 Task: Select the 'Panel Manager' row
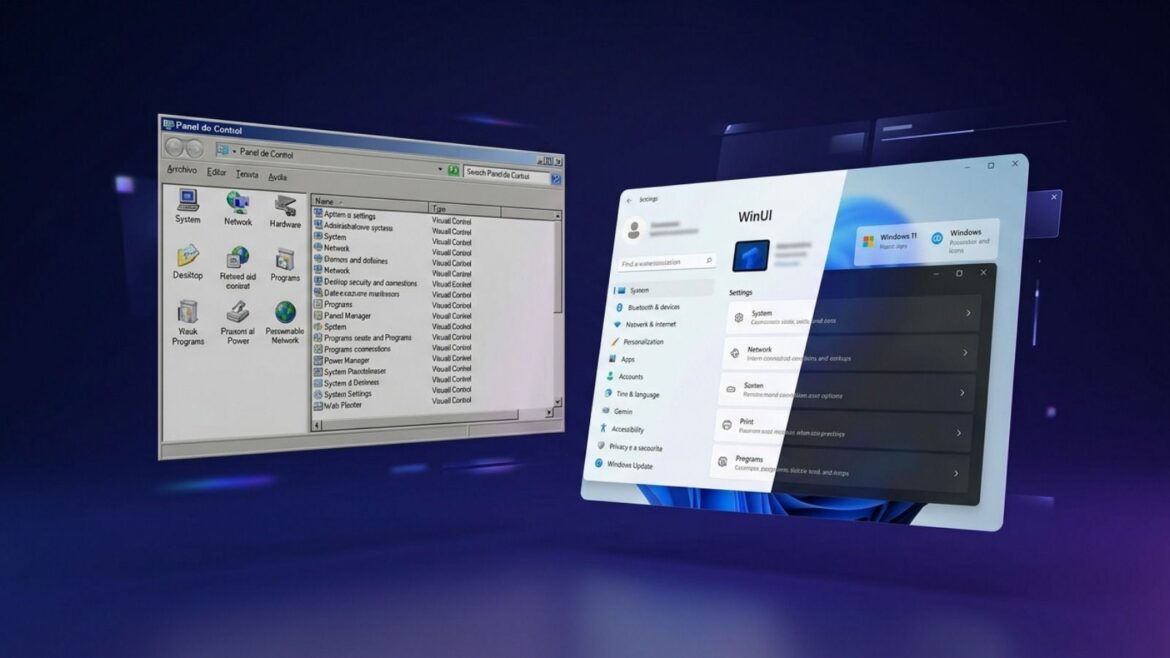(x=342, y=316)
